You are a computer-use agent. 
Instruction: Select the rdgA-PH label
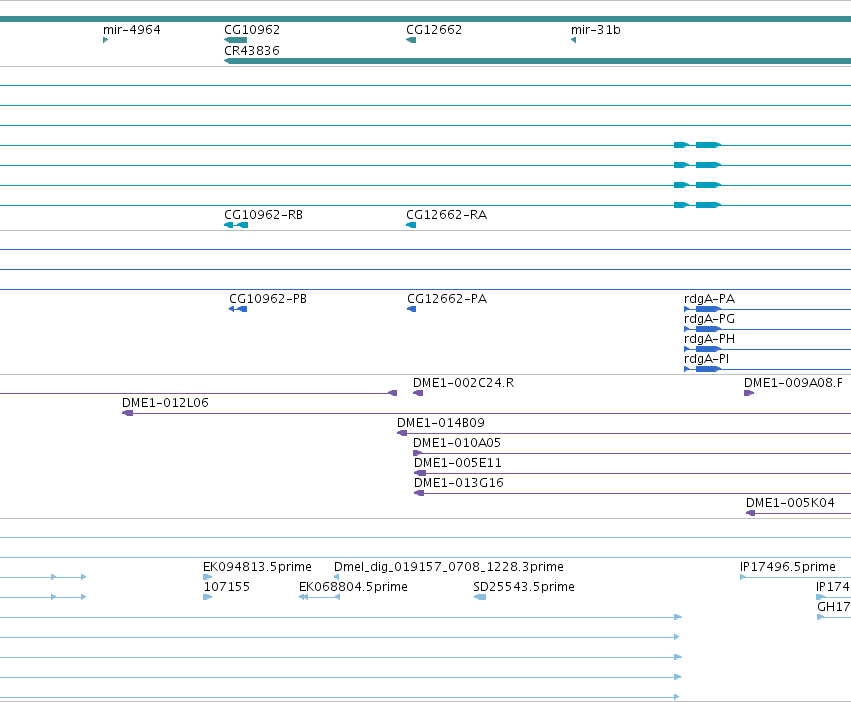click(x=709, y=339)
